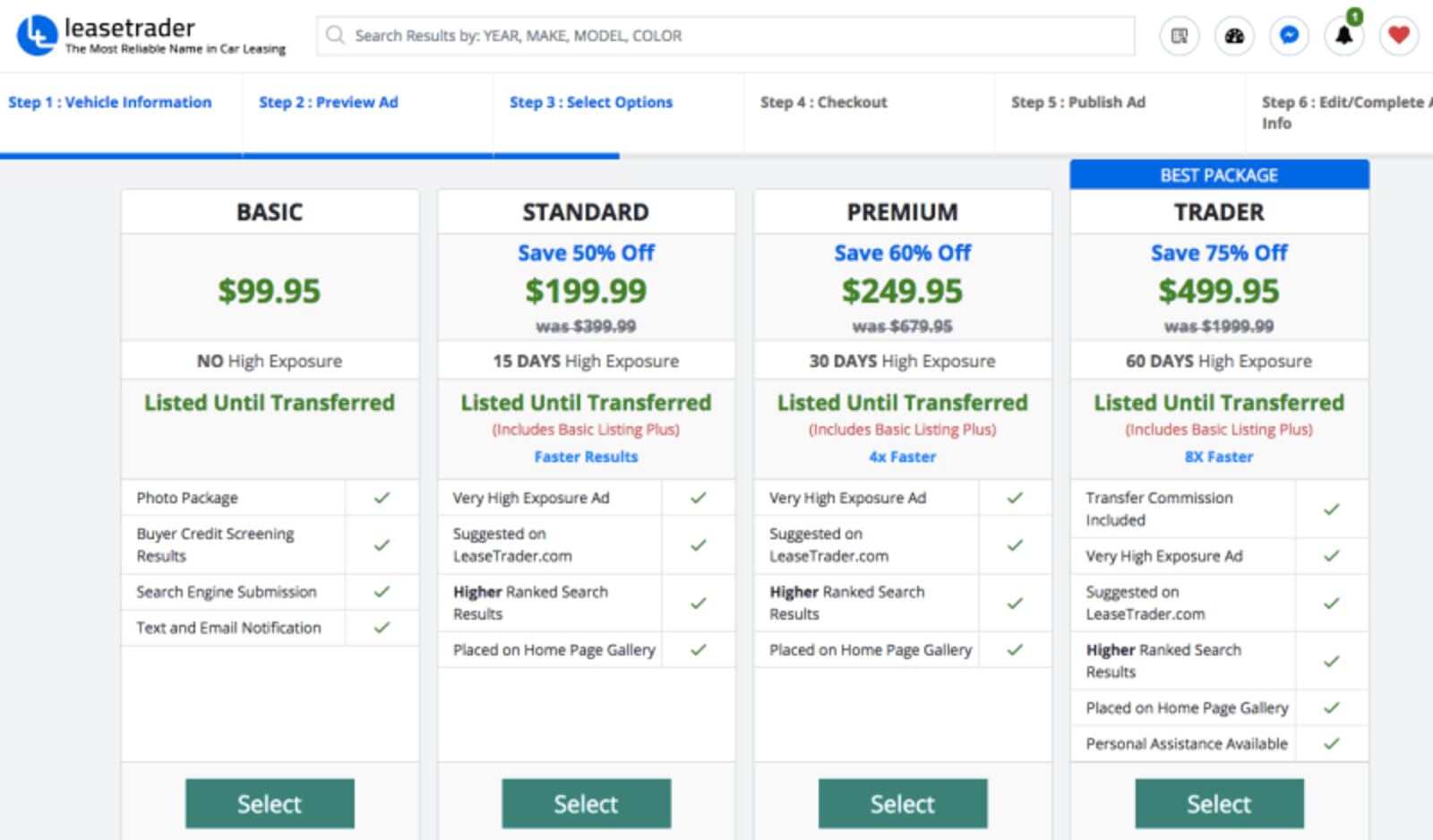Open the listings search icon in header
This screenshot has width=1433, height=840.
(x=1180, y=36)
